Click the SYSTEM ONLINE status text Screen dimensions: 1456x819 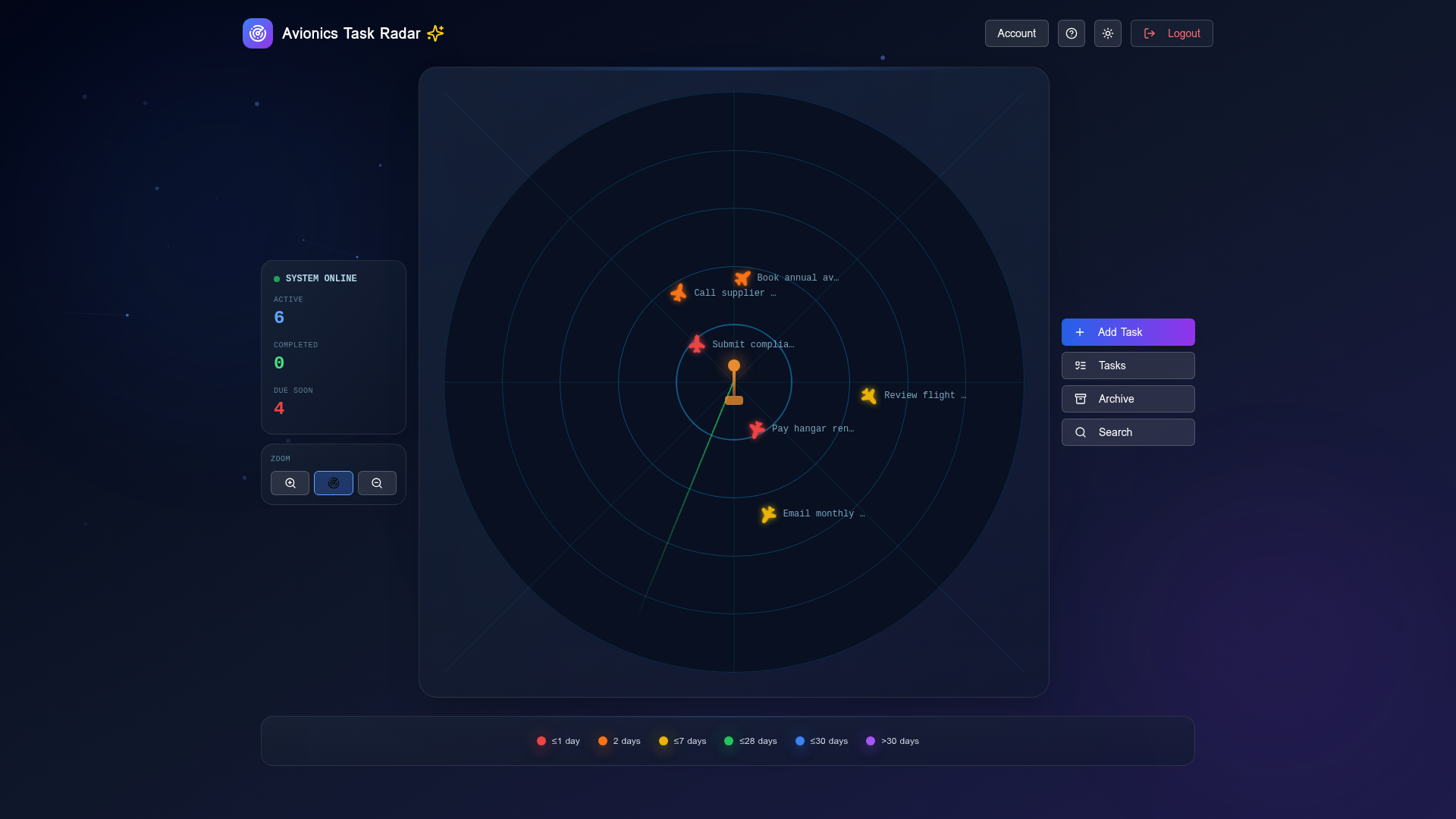[x=321, y=278]
